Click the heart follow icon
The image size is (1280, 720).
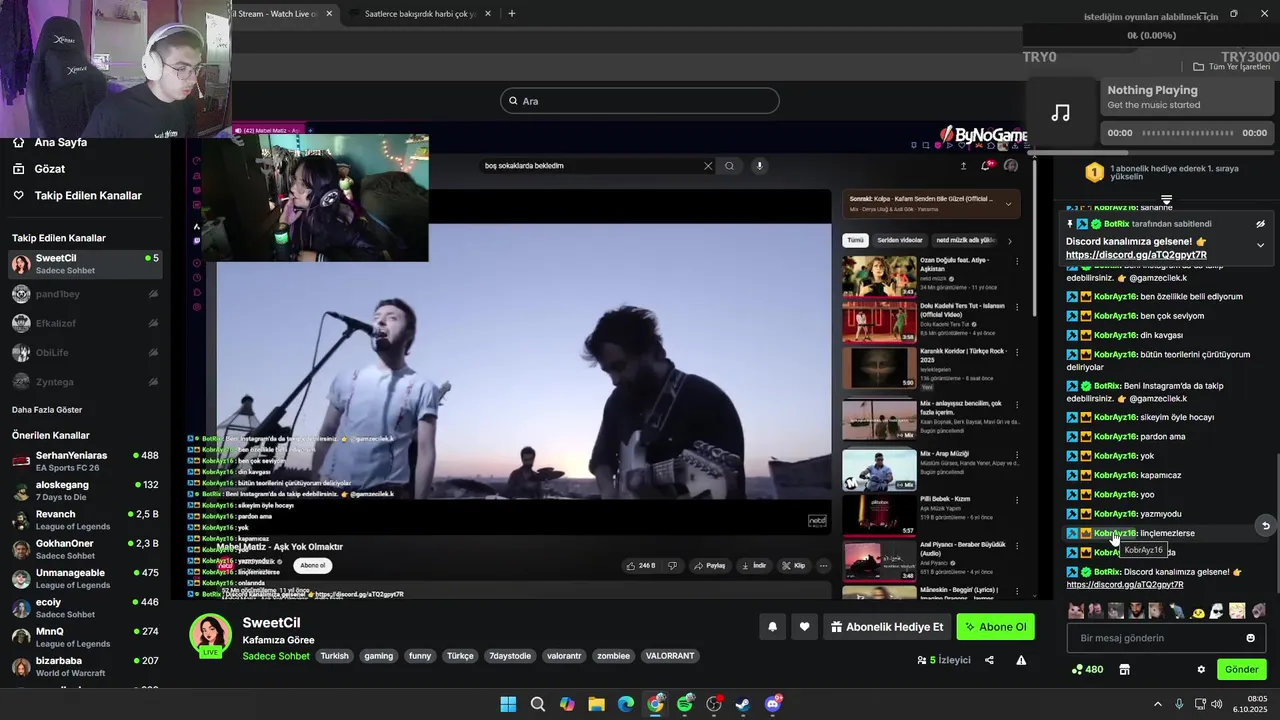(x=804, y=627)
